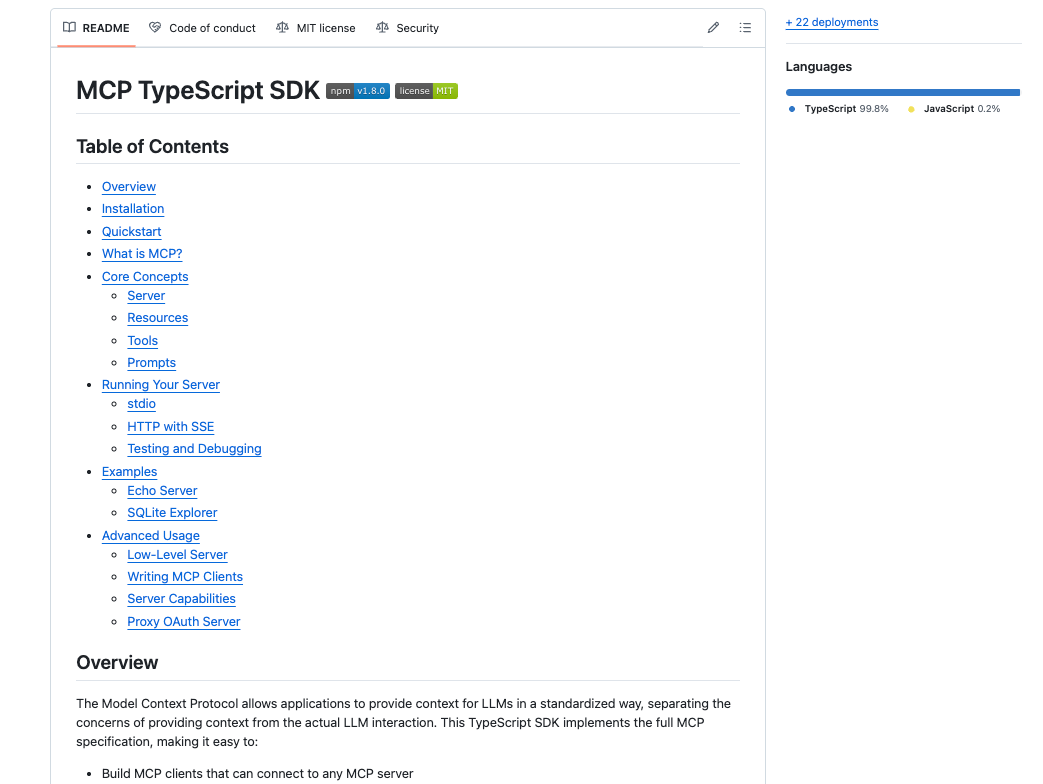Follow the SQLite Explorer link
The image size is (1043, 784).
coord(171,512)
